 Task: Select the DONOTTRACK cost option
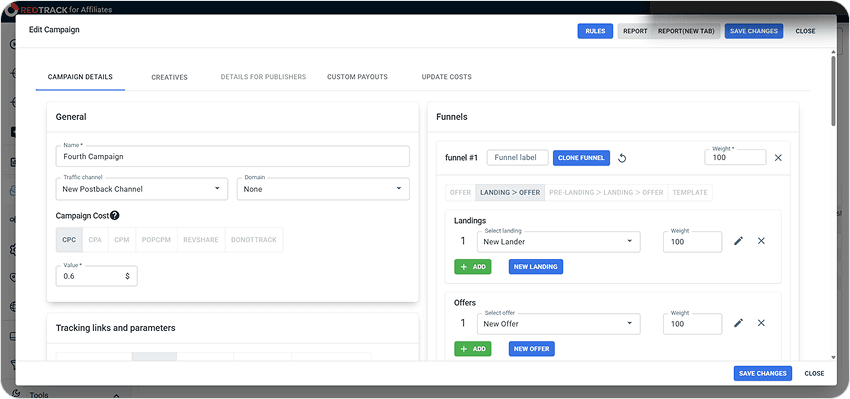pos(254,240)
